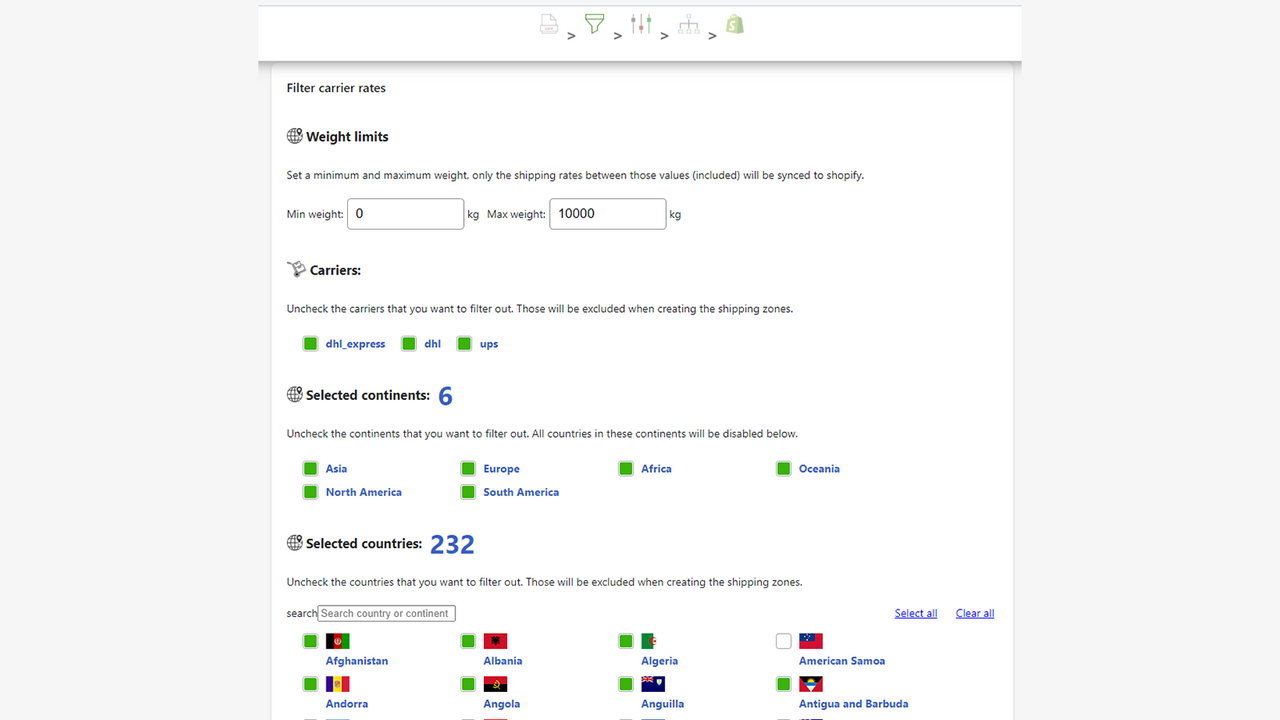This screenshot has height=720, width=1280.
Task: Click the ups label text
Action: [489, 344]
